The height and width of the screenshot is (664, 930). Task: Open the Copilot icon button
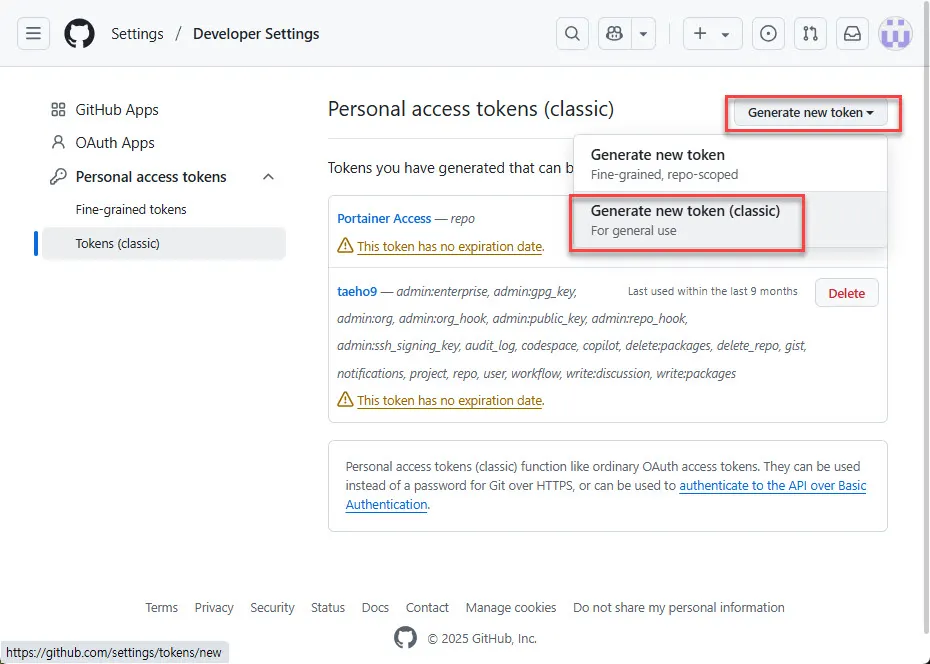[614, 34]
